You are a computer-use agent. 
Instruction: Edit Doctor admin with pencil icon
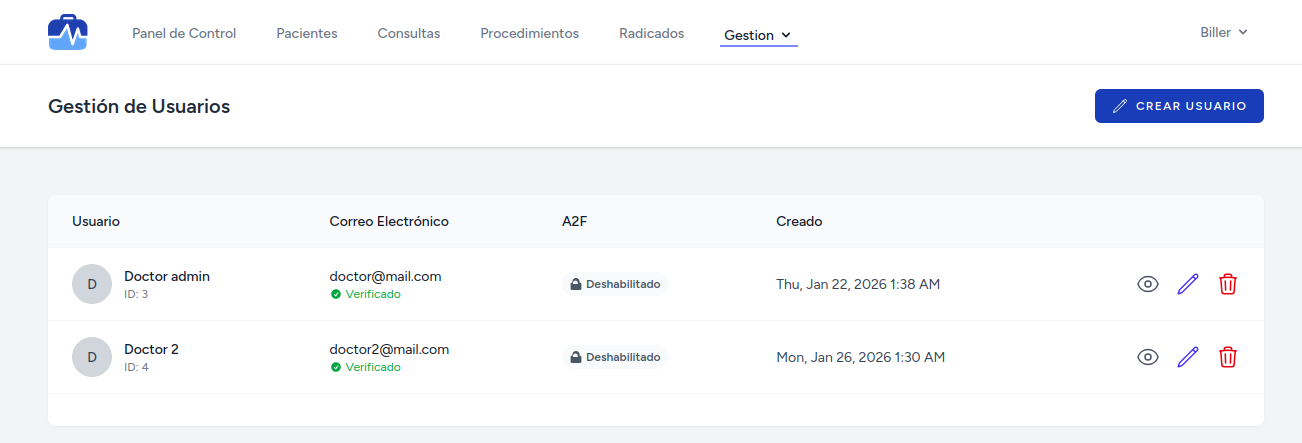click(x=1188, y=284)
